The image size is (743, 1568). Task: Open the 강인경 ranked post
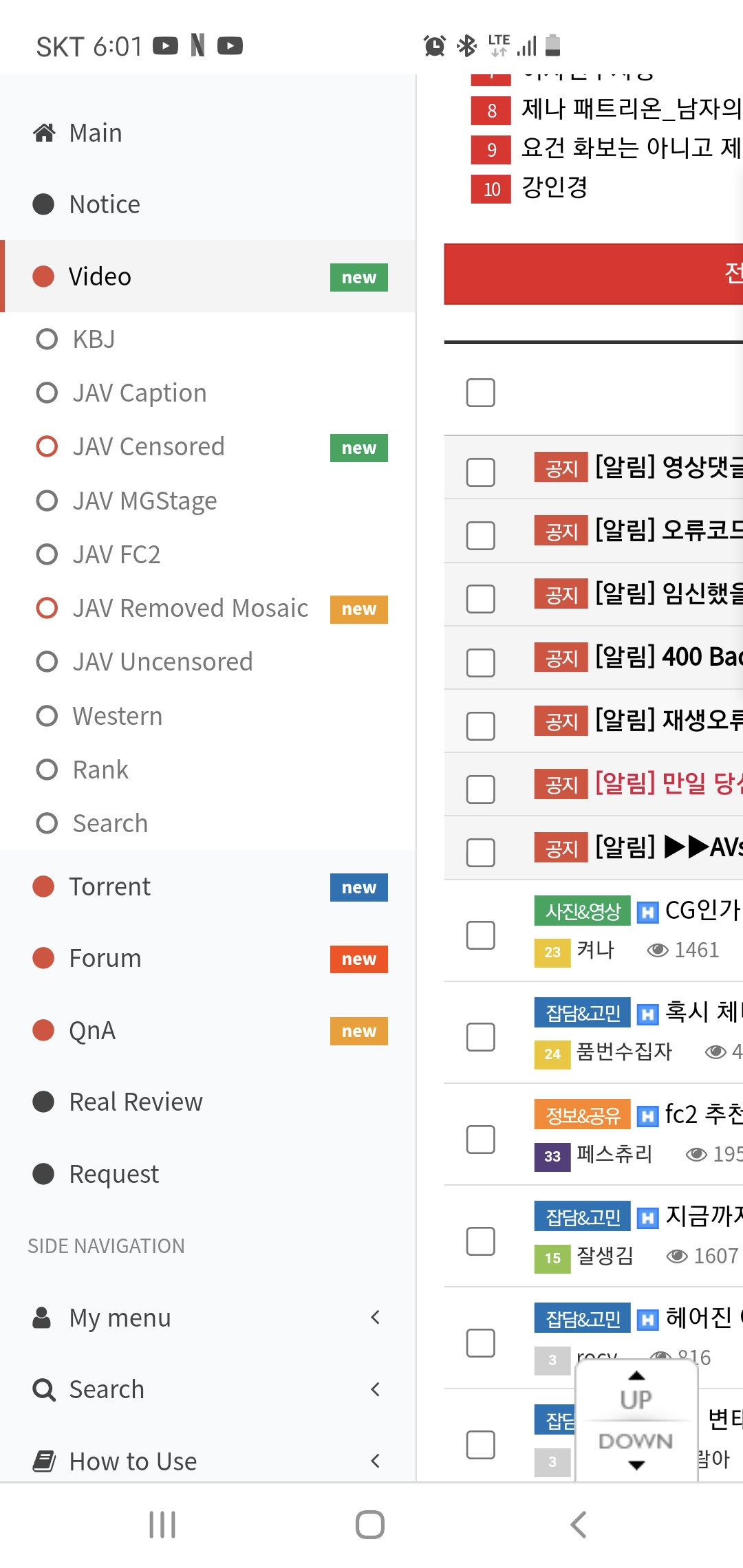tap(554, 187)
